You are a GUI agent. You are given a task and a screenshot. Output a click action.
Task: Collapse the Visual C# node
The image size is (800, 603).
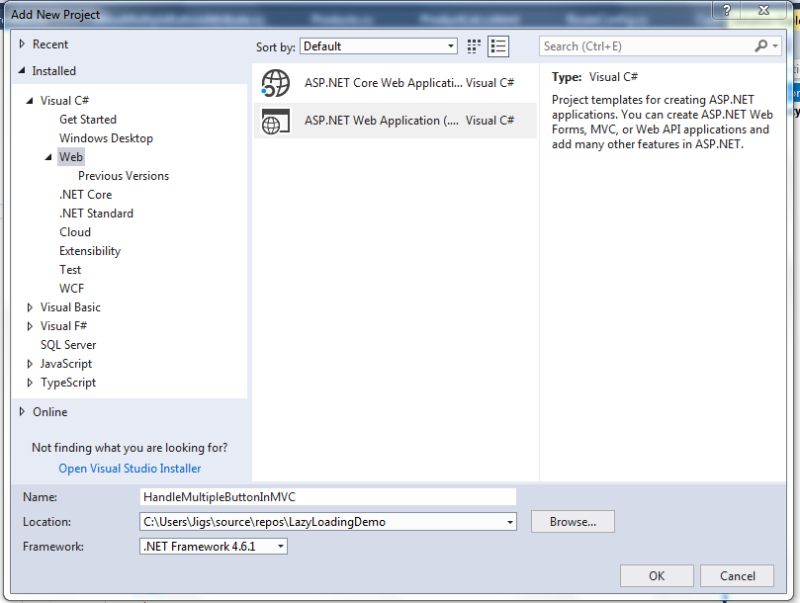click(x=30, y=100)
